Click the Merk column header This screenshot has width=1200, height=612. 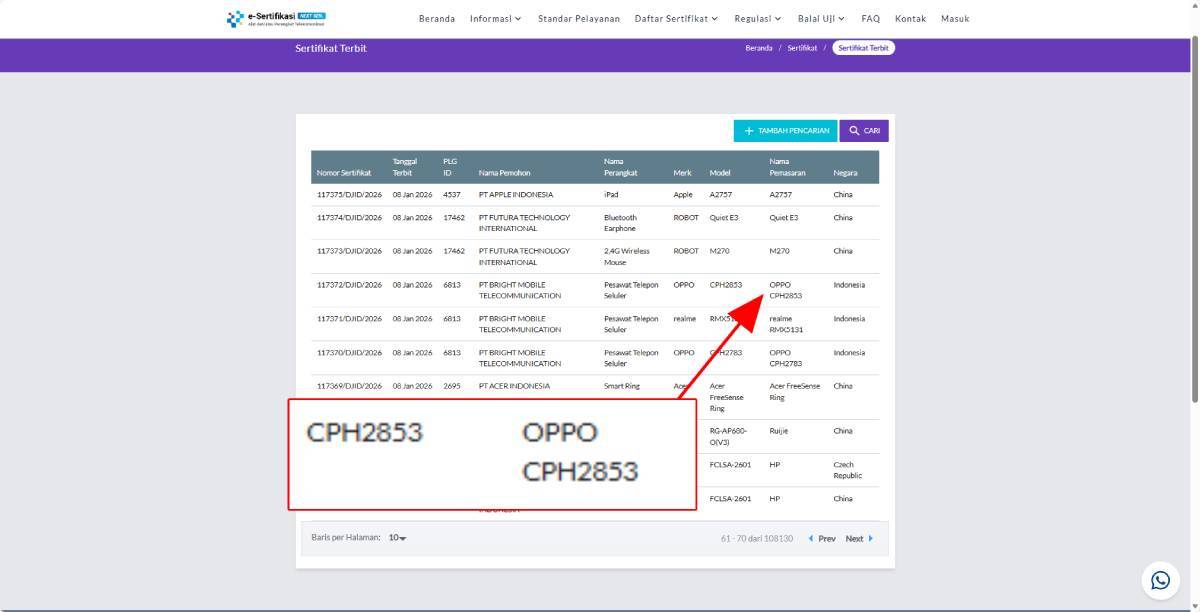[682, 173]
